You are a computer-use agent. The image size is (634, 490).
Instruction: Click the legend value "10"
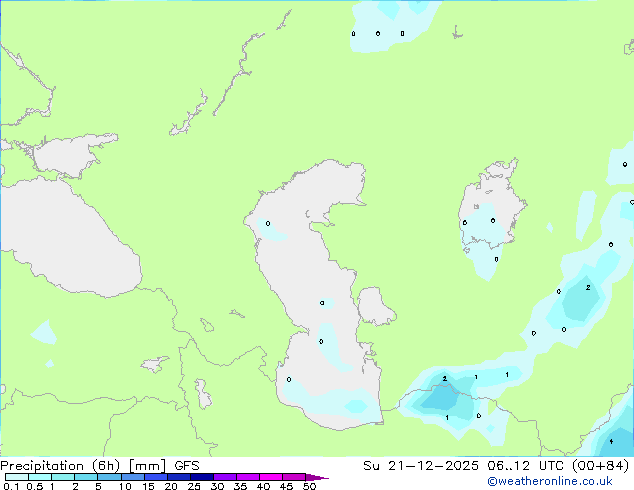click(125, 486)
